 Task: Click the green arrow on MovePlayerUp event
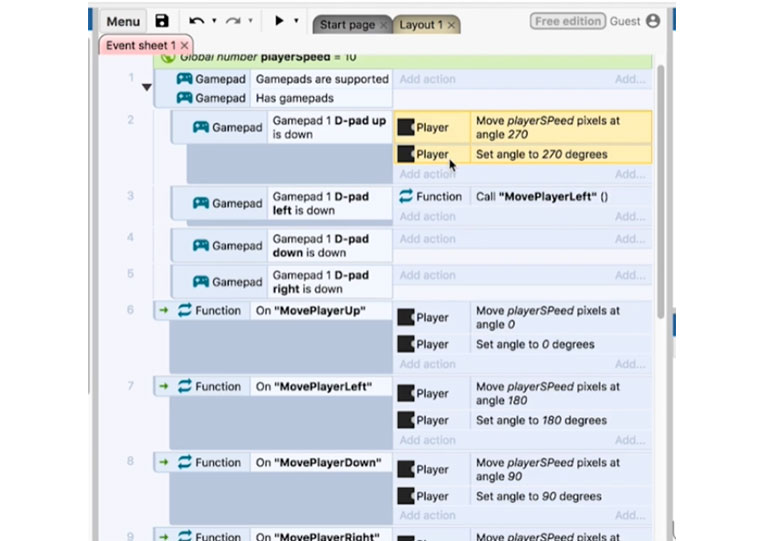pos(164,310)
